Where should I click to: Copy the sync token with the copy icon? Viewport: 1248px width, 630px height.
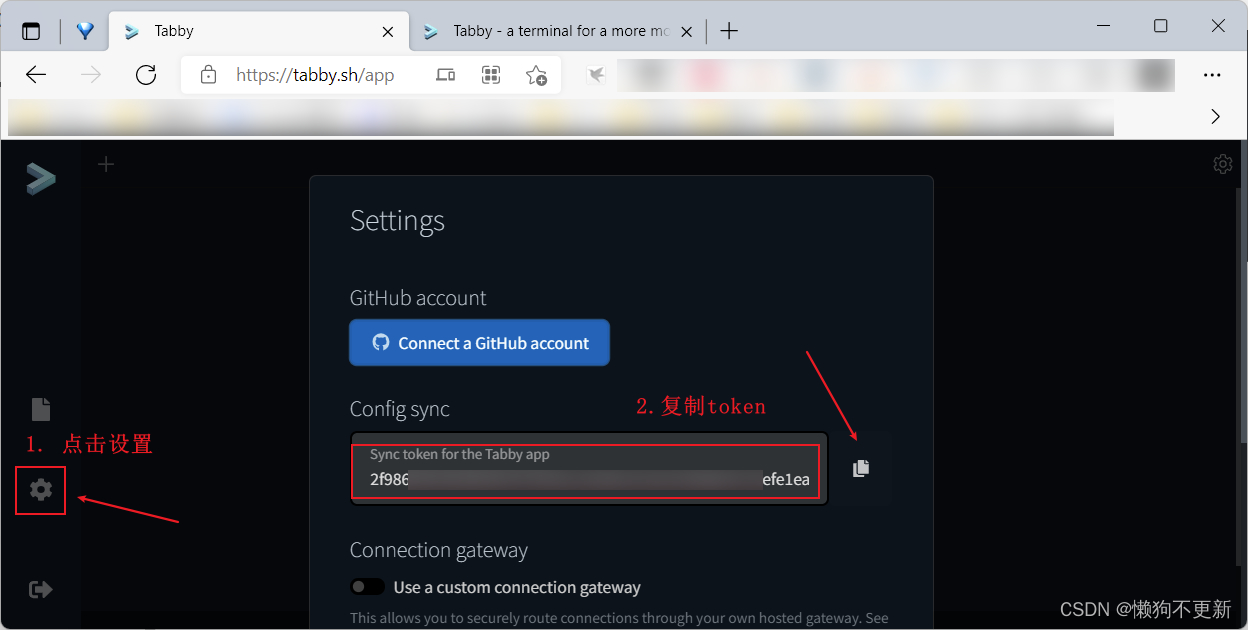pos(861,468)
